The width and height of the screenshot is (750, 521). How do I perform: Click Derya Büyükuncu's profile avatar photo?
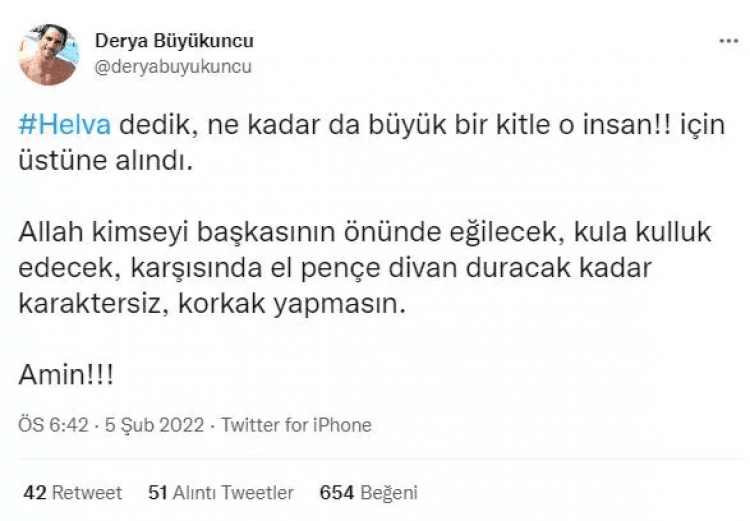(49, 53)
